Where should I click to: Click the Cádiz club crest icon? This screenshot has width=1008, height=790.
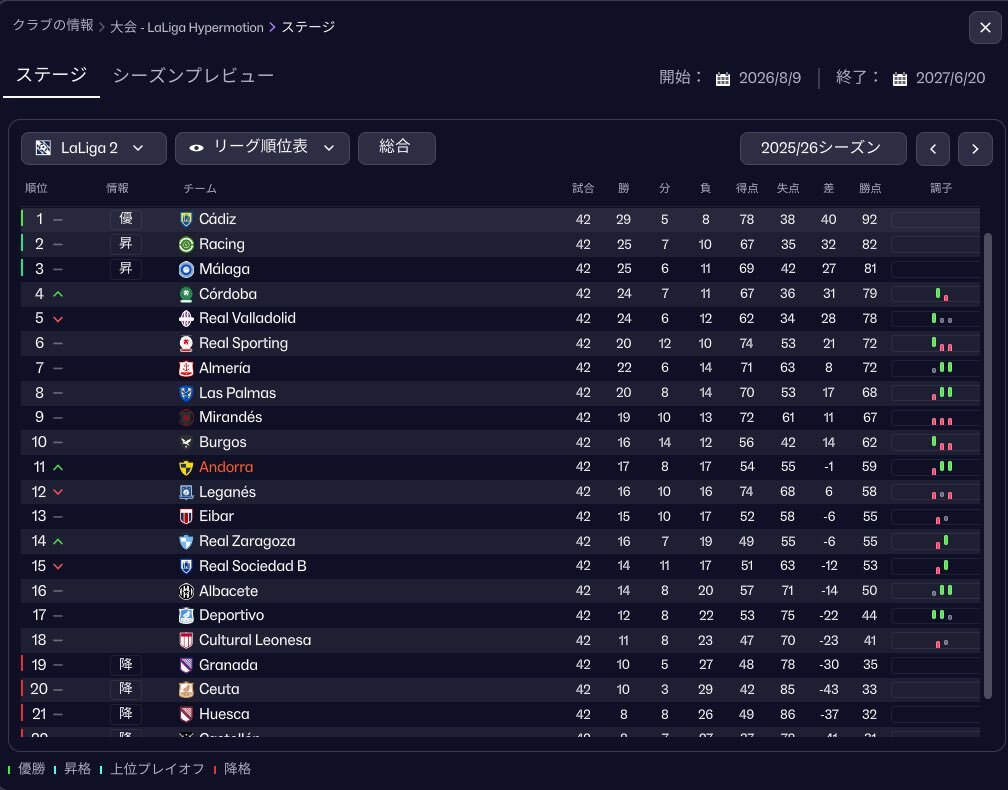[x=186, y=219]
